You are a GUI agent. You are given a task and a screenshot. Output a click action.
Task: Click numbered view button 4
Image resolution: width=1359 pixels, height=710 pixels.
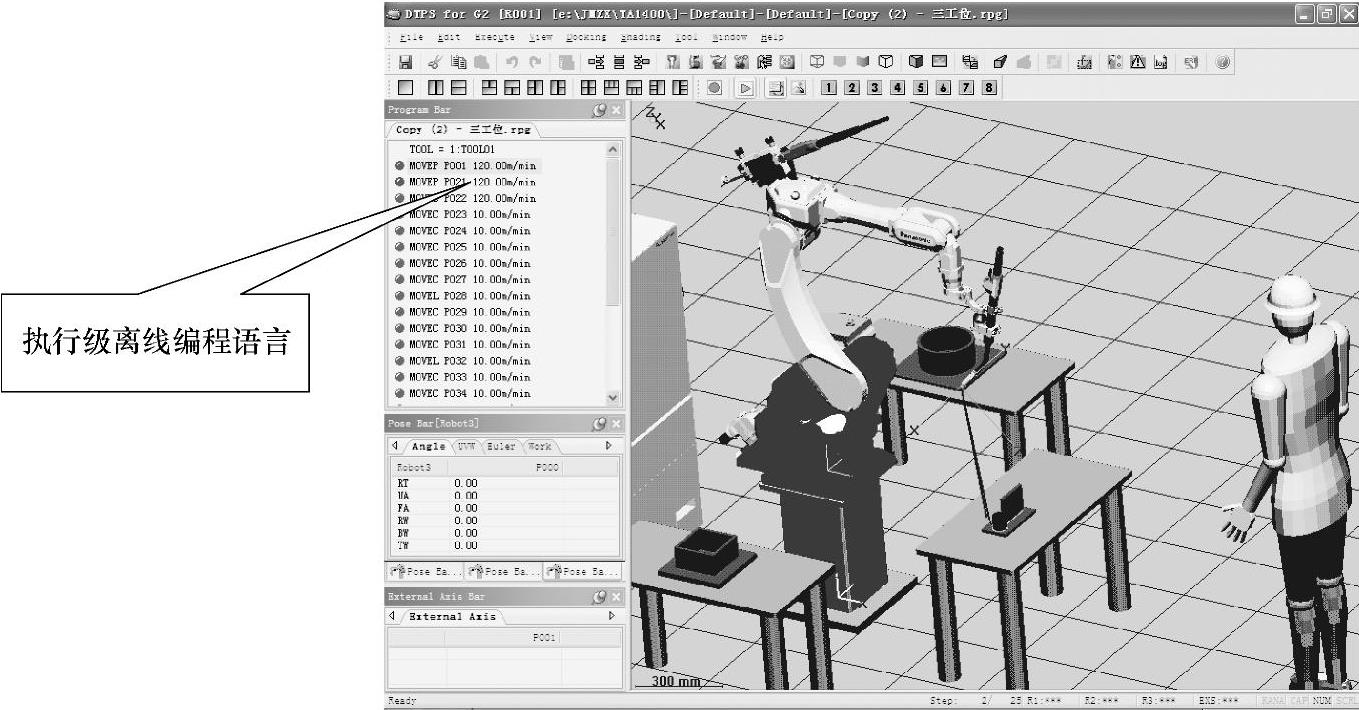[898, 88]
